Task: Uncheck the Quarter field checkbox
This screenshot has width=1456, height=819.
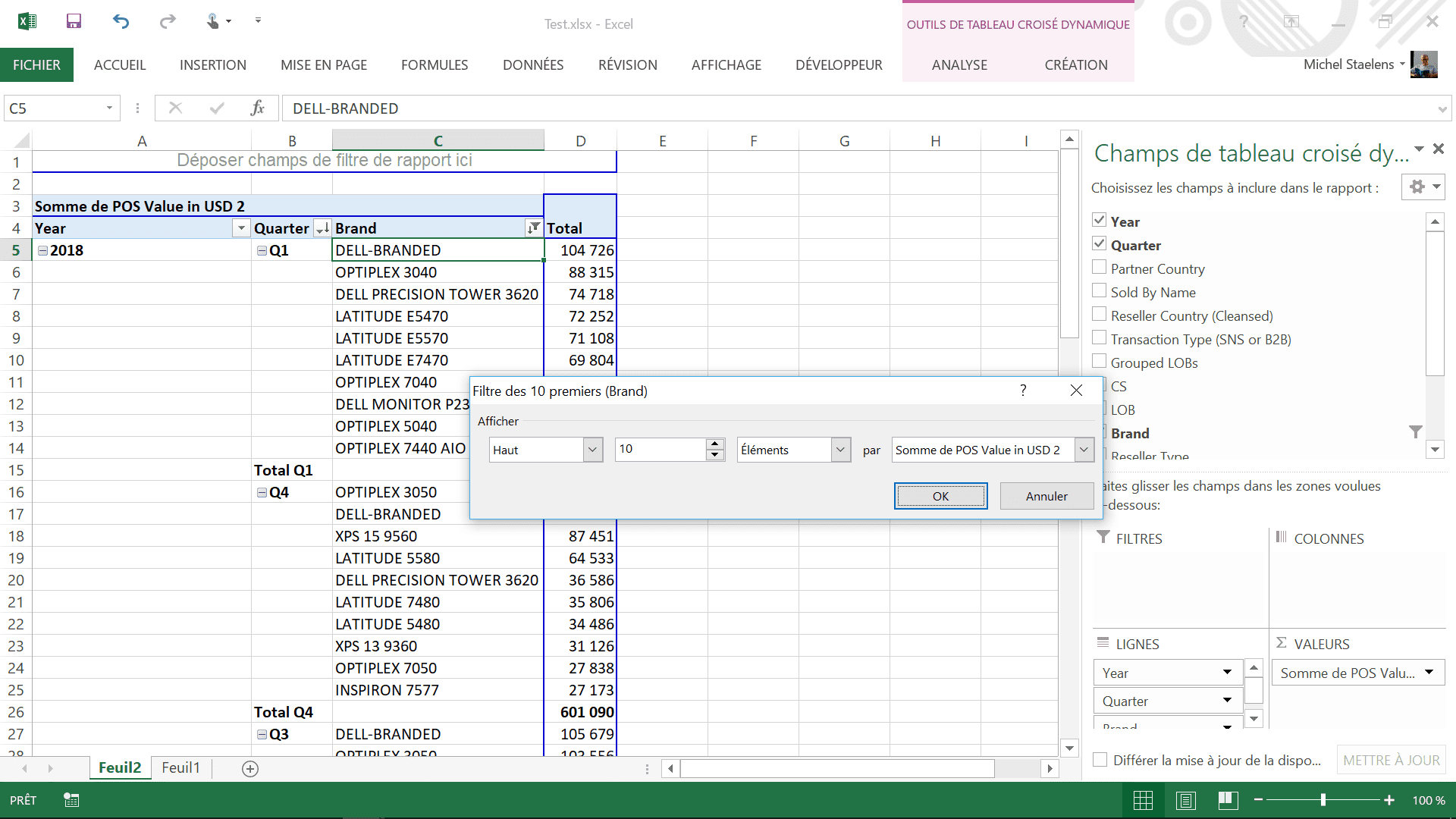Action: point(1099,243)
